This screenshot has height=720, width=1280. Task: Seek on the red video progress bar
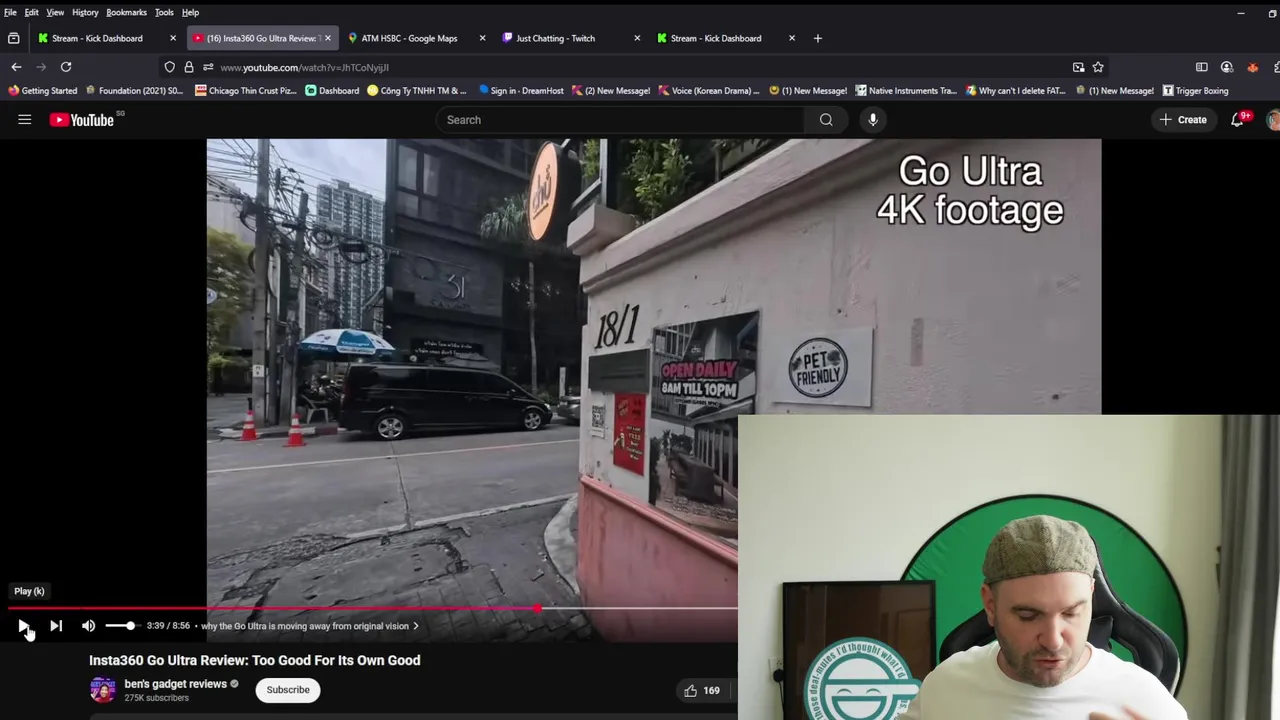372,608
